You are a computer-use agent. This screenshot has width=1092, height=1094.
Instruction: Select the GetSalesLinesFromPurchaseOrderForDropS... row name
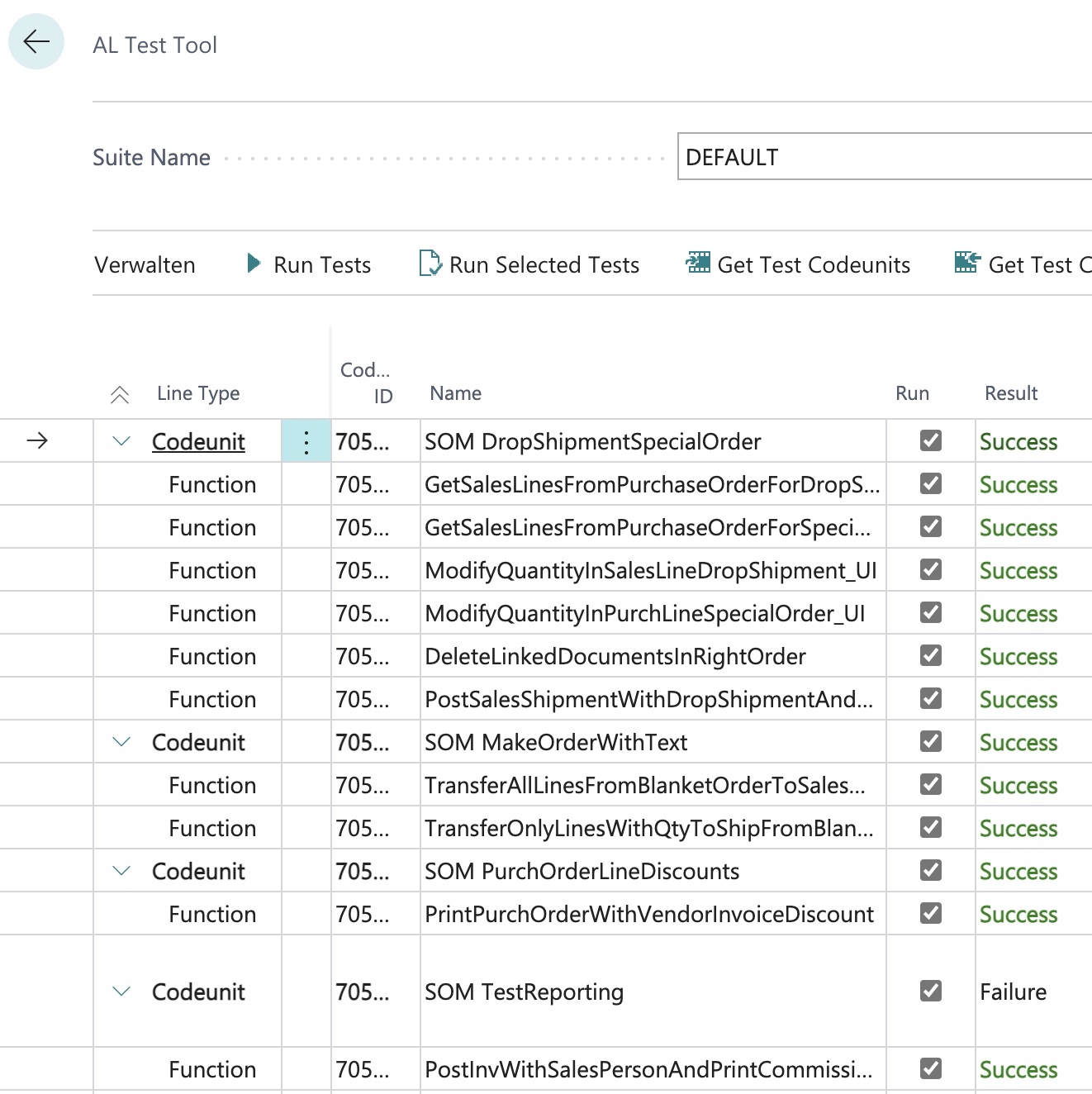(653, 485)
